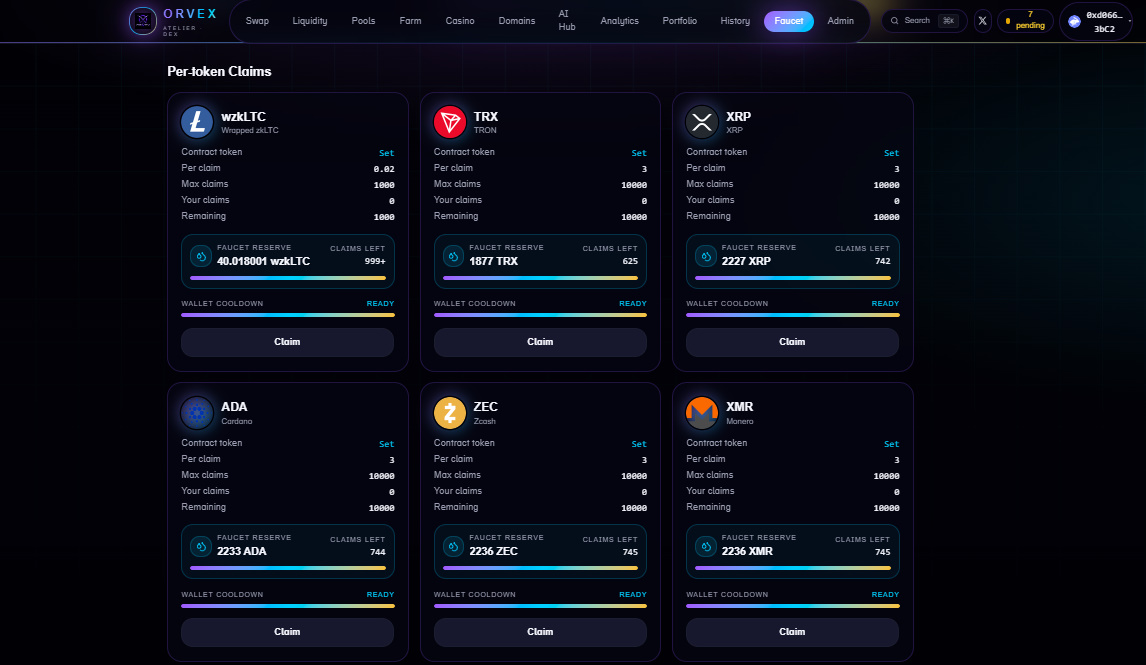Click the ZEC faucet reserve progress bar
Screen dimensions: 1146x665
[540, 569]
